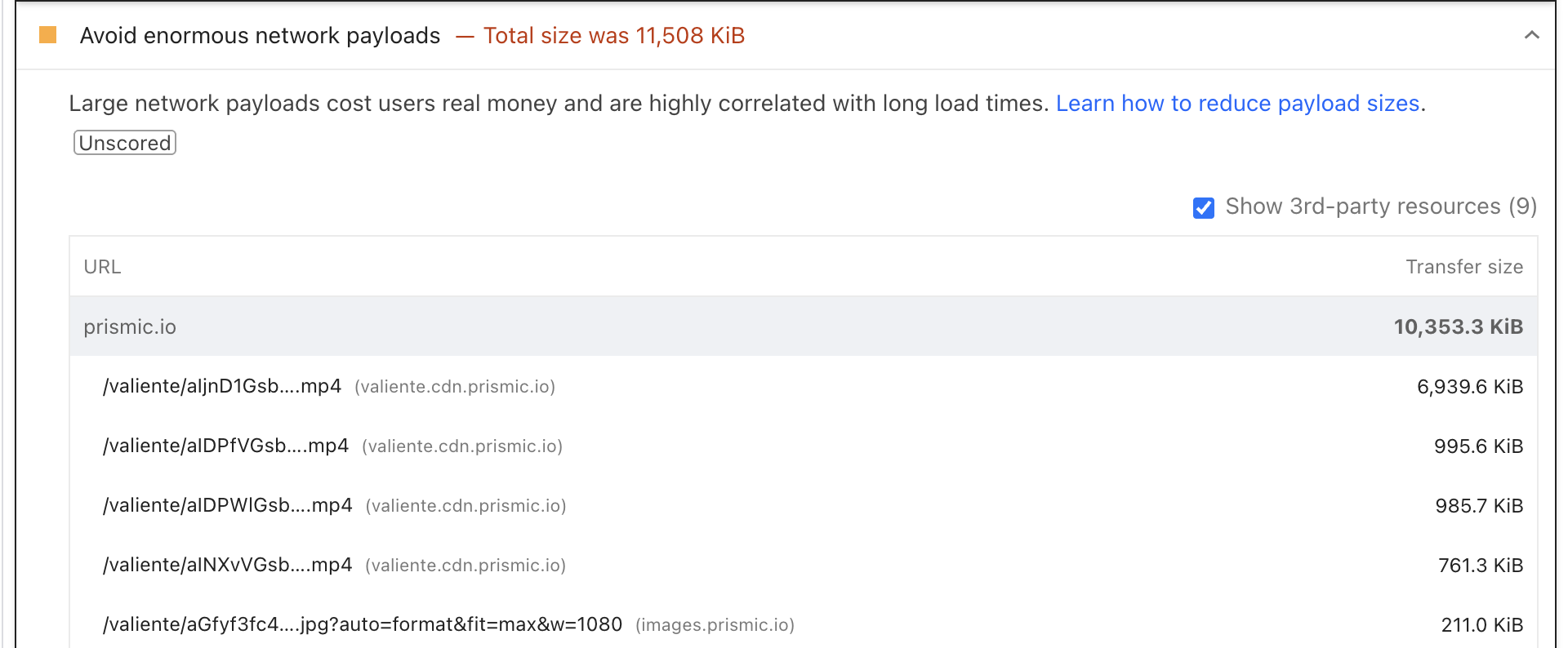Click the orange severity square icon
Viewport: 1568px width, 648px height.
pos(48,36)
